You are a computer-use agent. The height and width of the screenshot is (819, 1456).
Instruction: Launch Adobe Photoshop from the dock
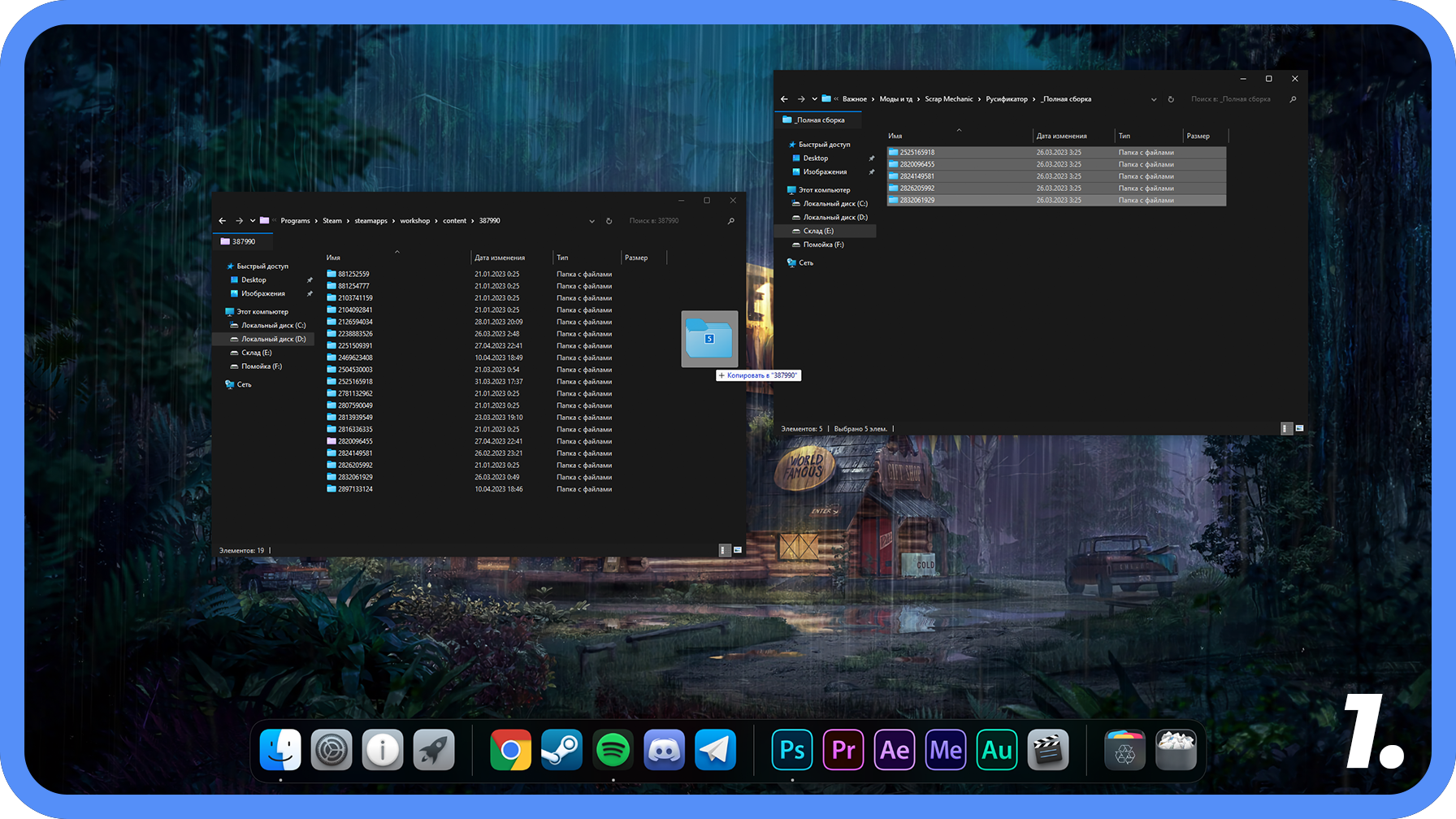pyautogui.click(x=792, y=749)
